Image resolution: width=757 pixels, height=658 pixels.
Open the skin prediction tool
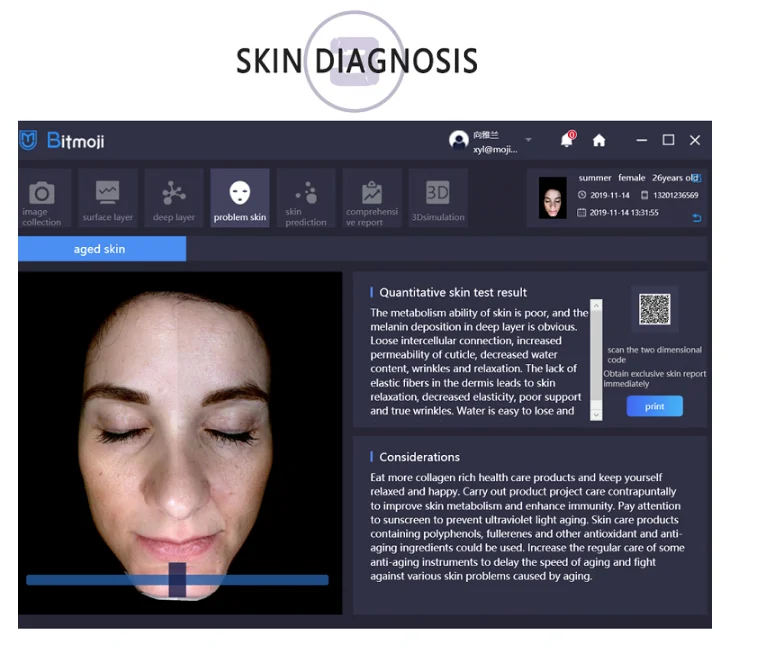(306, 198)
